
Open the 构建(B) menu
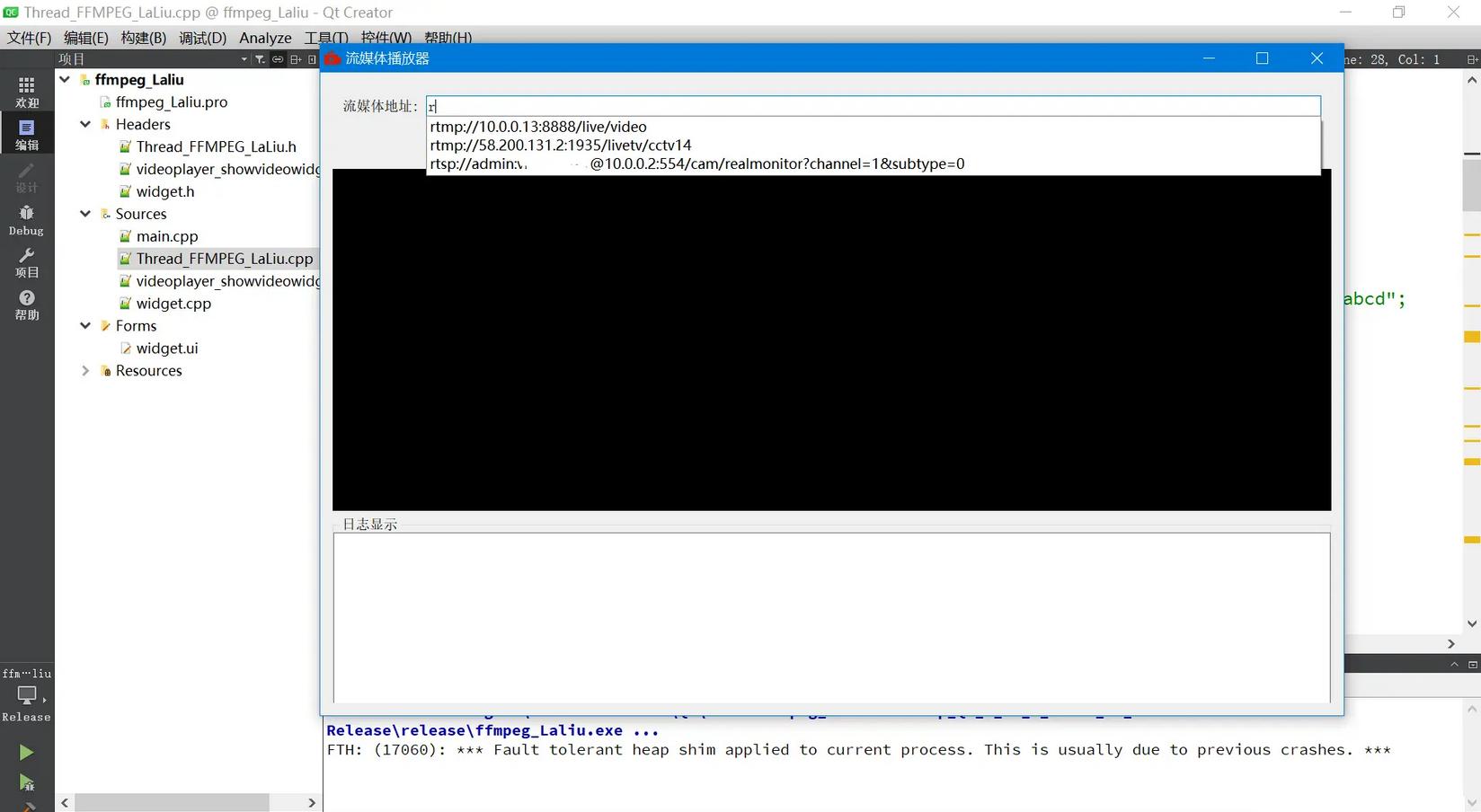point(142,38)
